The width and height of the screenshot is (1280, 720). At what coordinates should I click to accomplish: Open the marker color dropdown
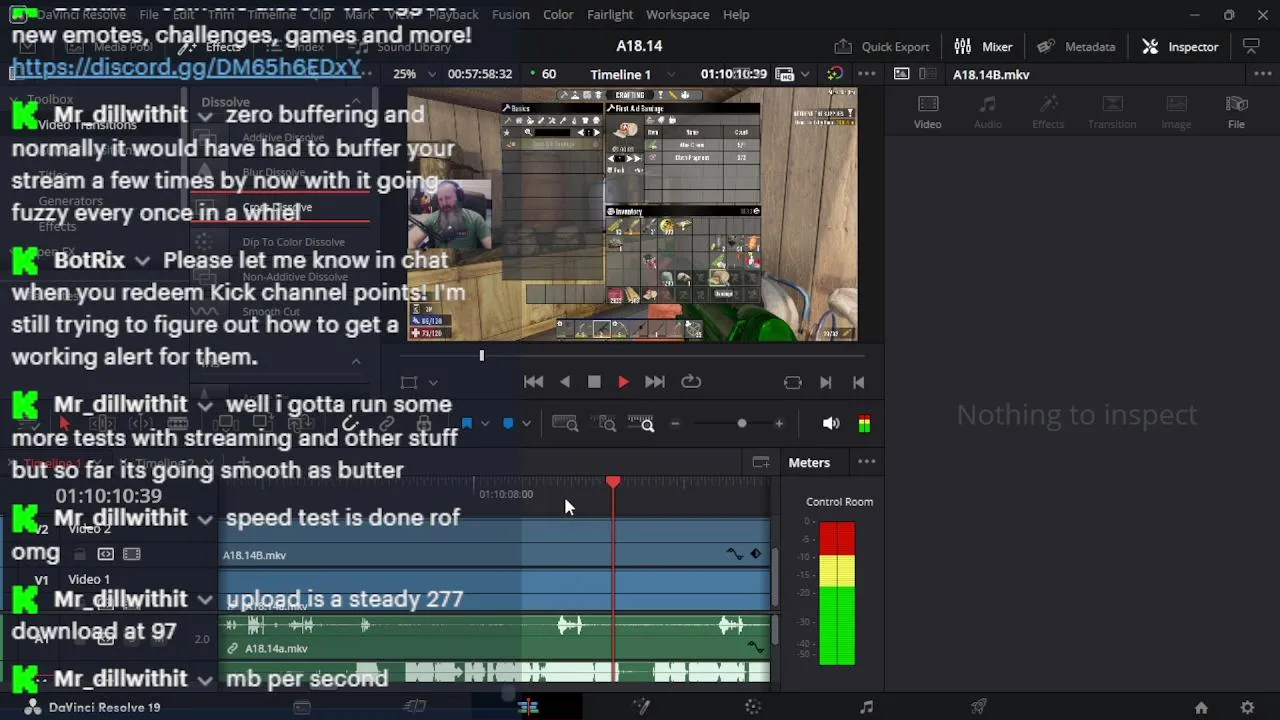[x=526, y=424]
